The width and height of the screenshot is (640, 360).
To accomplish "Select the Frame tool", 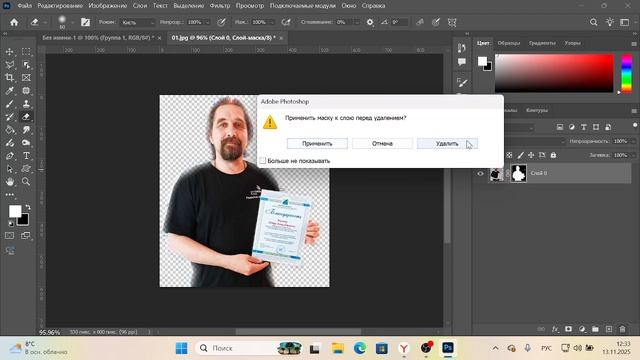I will [26, 78].
